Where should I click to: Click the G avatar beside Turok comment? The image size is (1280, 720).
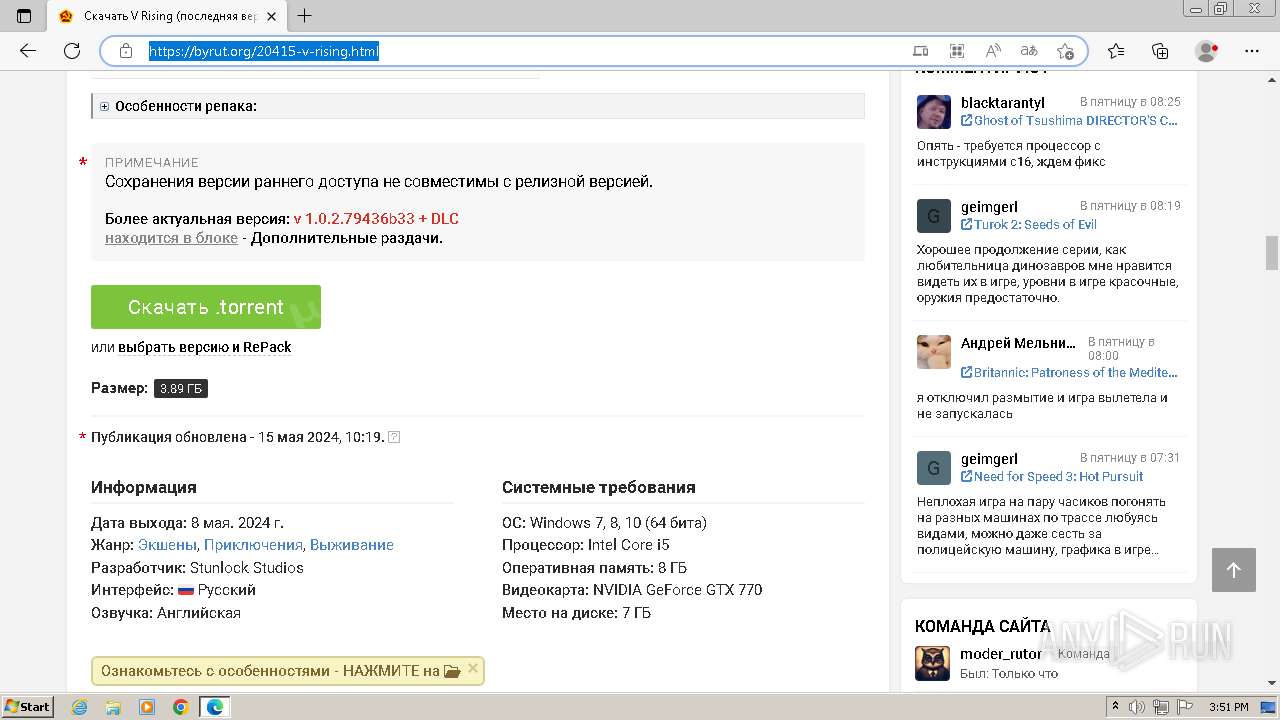pos(934,216)
